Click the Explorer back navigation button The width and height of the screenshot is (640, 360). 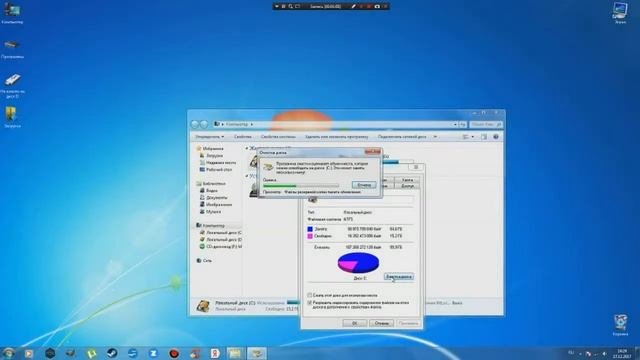coord(195,124)
